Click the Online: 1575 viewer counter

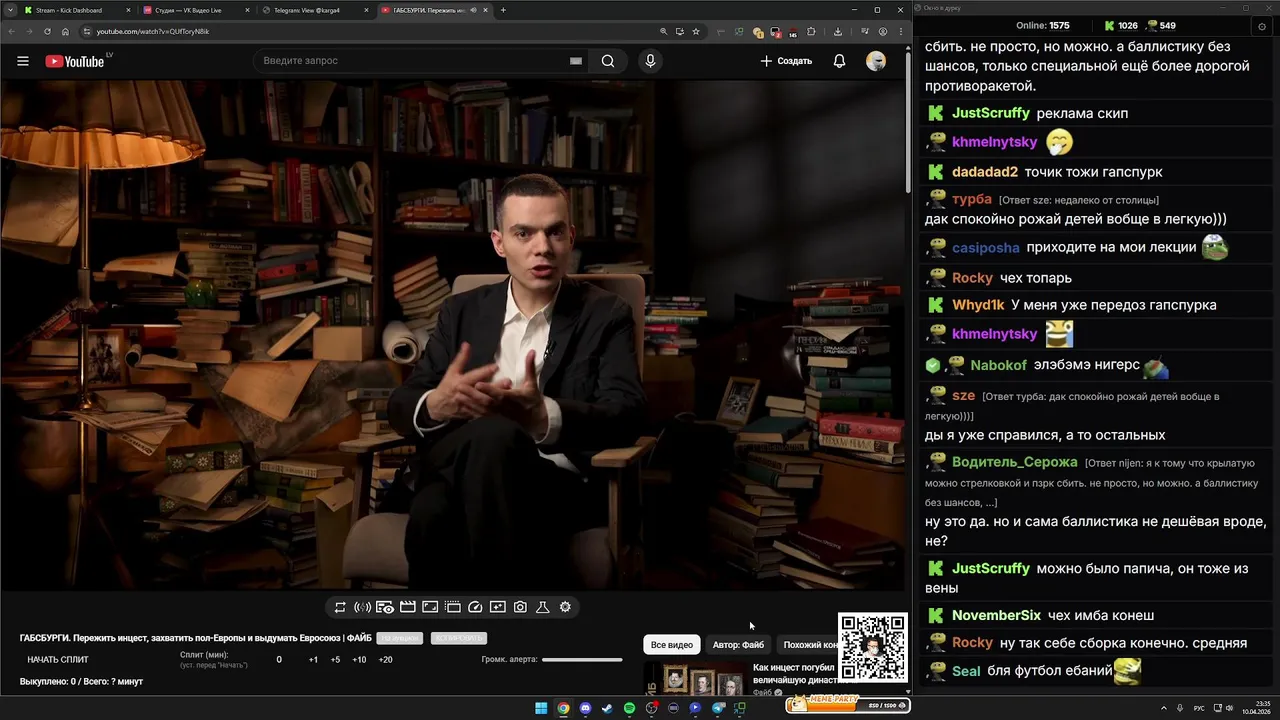click(1043, 26)
